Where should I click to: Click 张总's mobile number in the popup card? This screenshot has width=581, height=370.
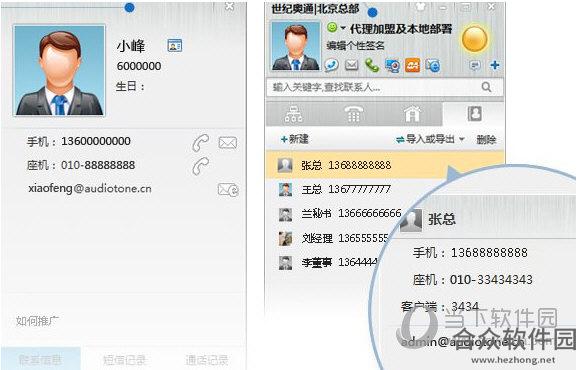coord(489,253)
